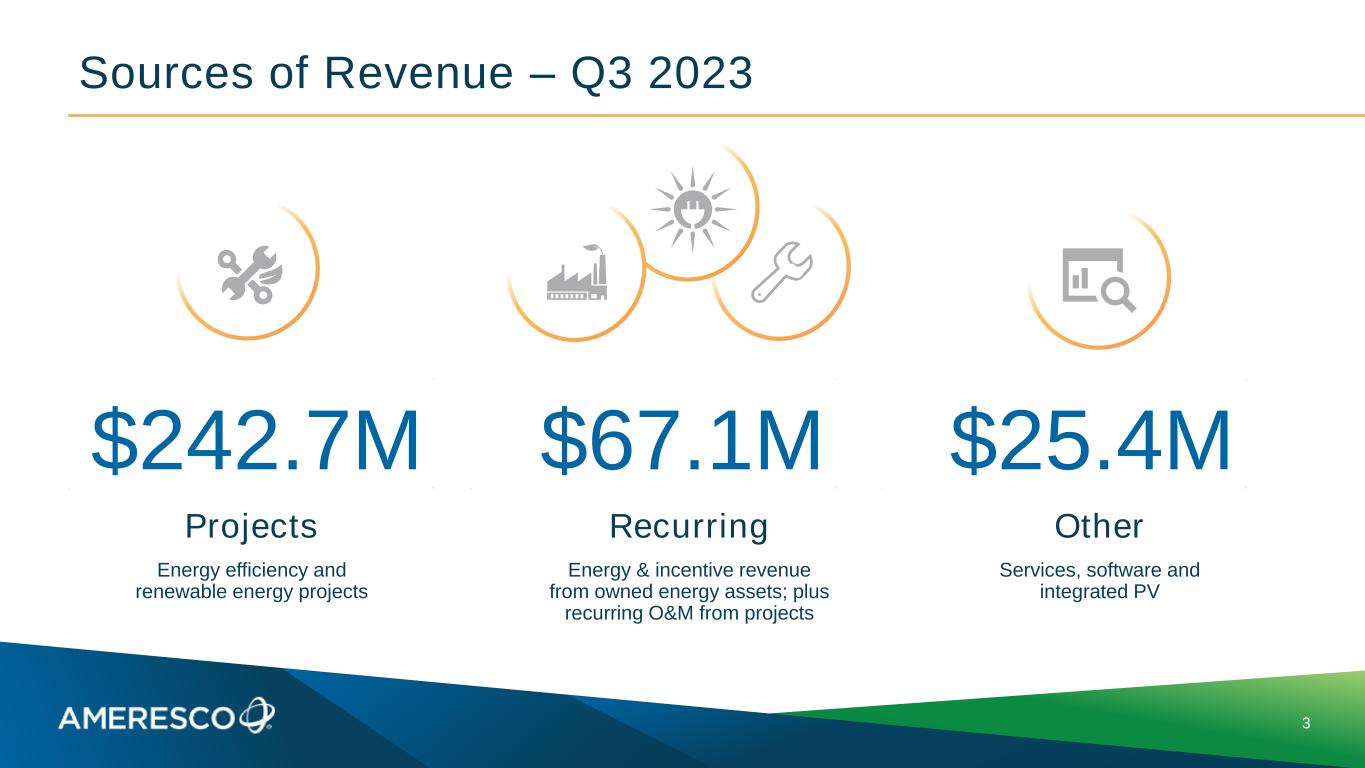Click the Ameresco orbit logo symbol
The width and height of the screenshot is (1365, 768).
tap(257, 714)
